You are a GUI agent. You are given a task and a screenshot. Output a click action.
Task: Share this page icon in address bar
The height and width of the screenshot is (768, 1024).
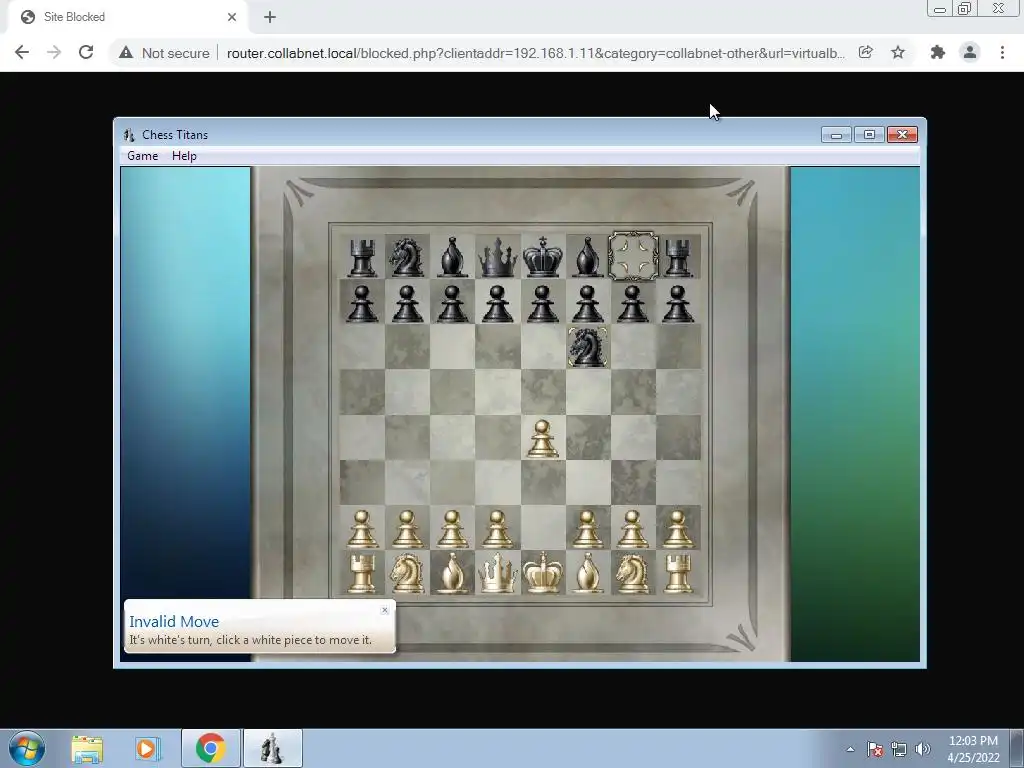tap(865, 52)
